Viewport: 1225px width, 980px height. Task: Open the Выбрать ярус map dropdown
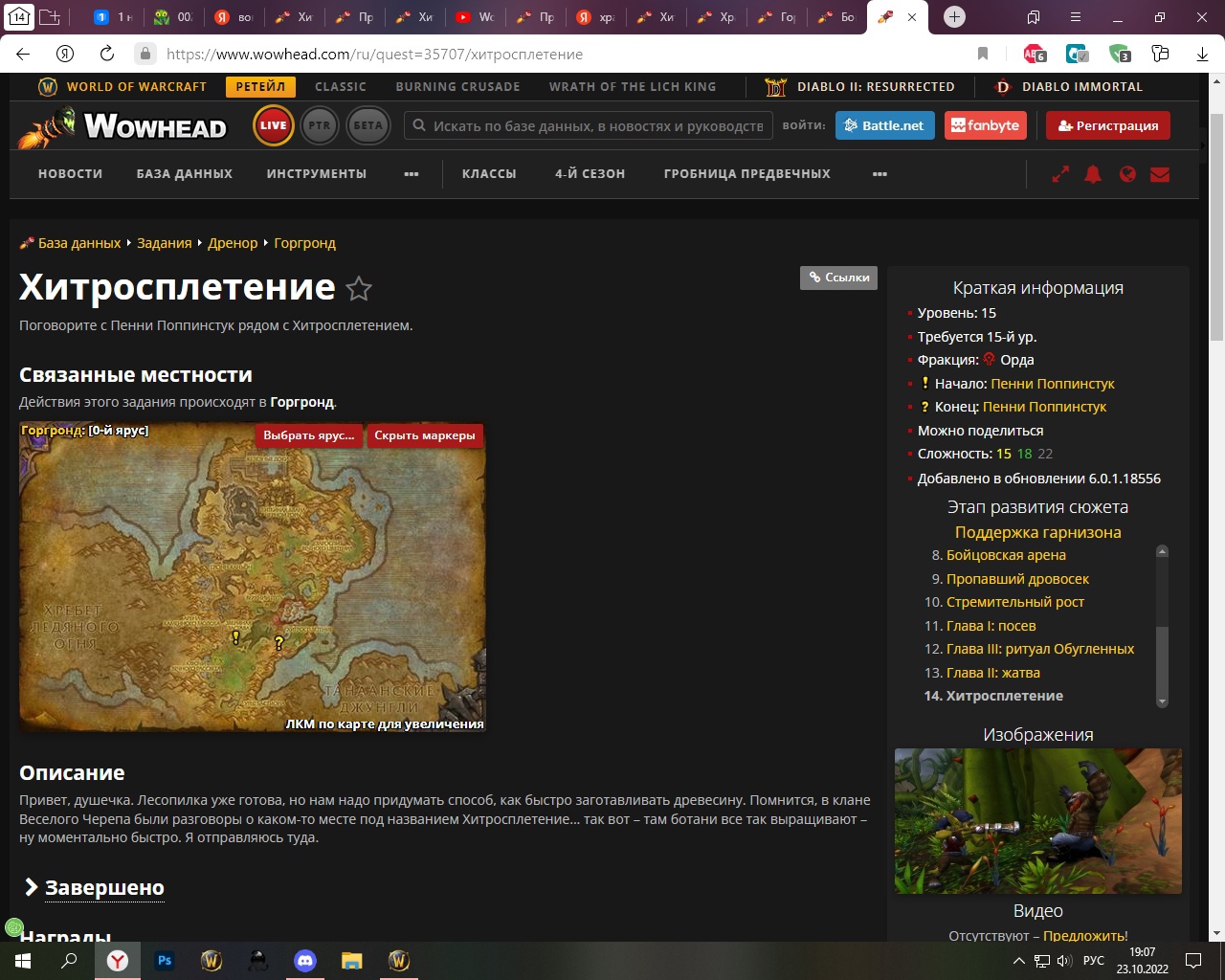pos(308,435)
